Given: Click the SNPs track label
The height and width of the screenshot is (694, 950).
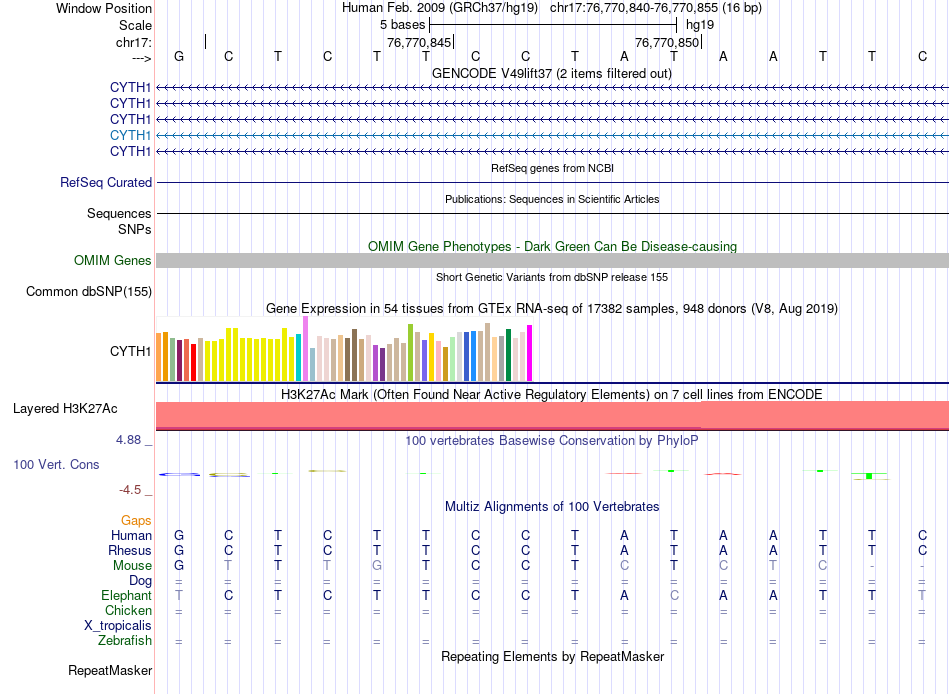Looking at the screenshot, I should 135,229.
